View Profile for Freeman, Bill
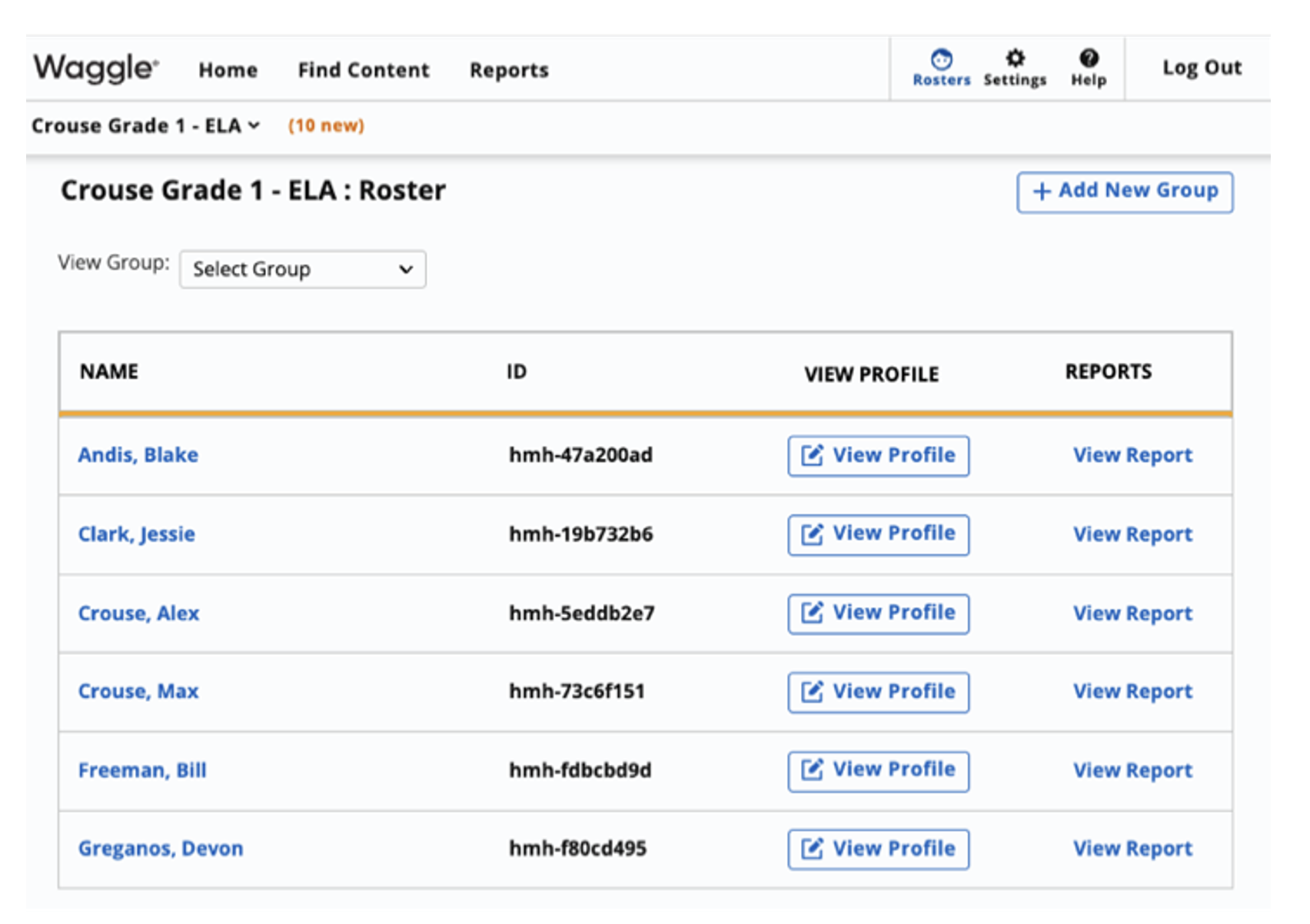Image resolution: width=1310 pixels, height=924 pixels. point(878,771)
